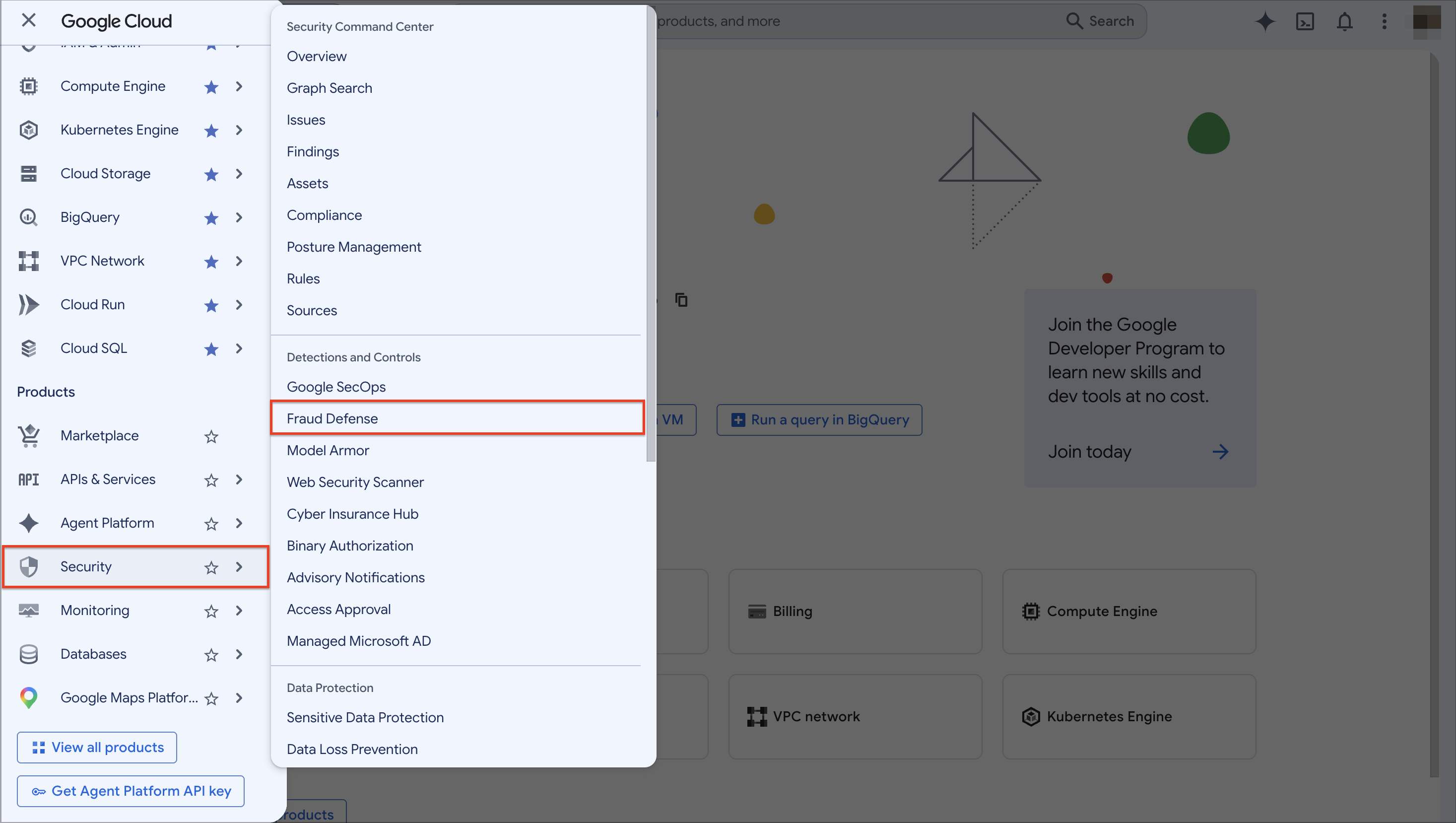1456x823 pixels.
Task: Click the magnifier Search icon in search bar
Action: 1074,21
